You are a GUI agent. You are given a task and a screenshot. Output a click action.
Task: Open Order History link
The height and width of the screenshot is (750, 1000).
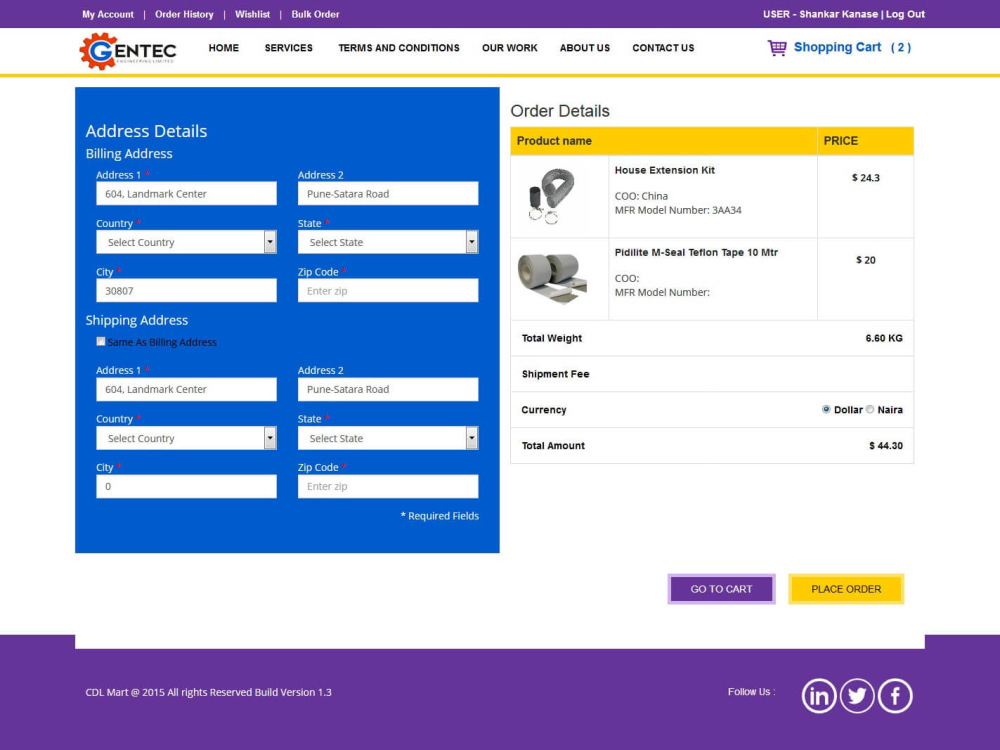pos(184,14)
